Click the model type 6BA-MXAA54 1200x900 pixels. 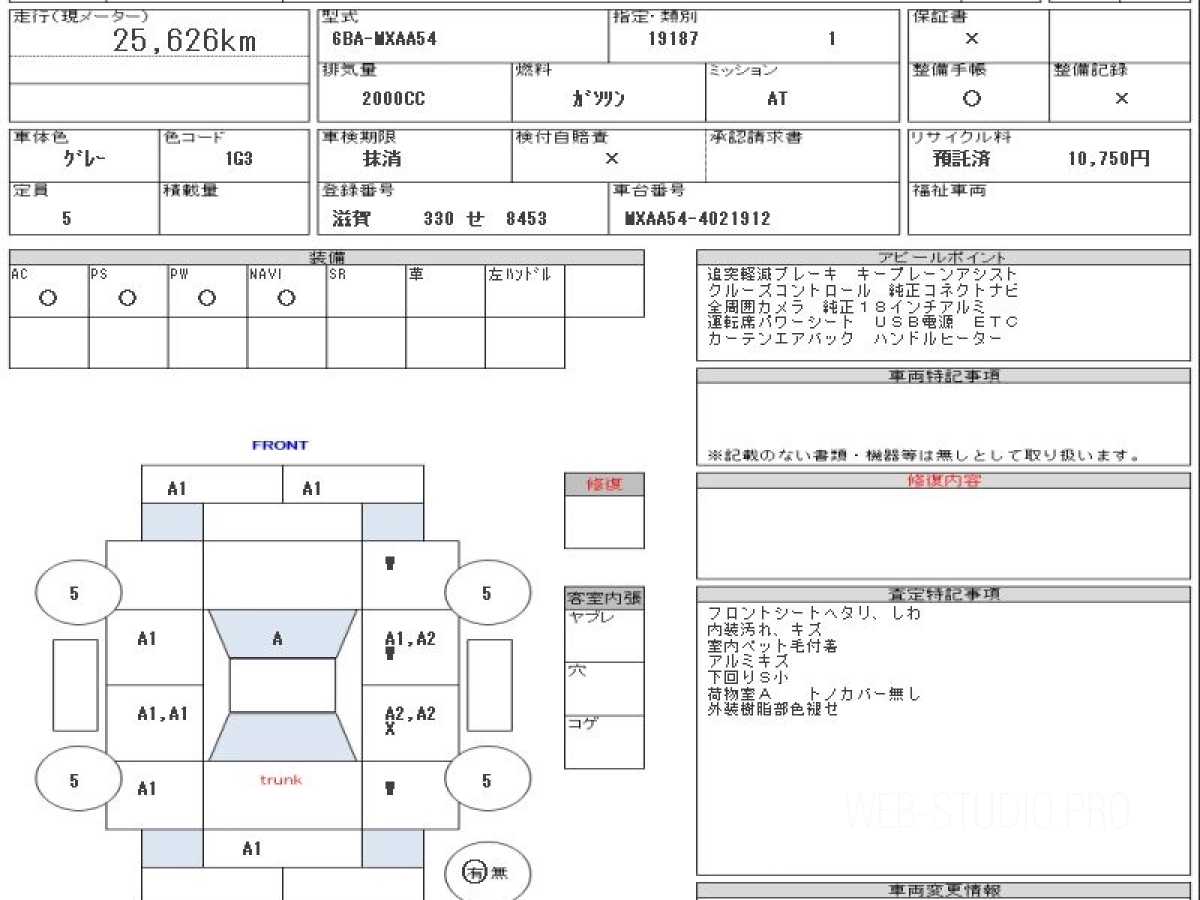pyautogui.click(x=384, y=40)
